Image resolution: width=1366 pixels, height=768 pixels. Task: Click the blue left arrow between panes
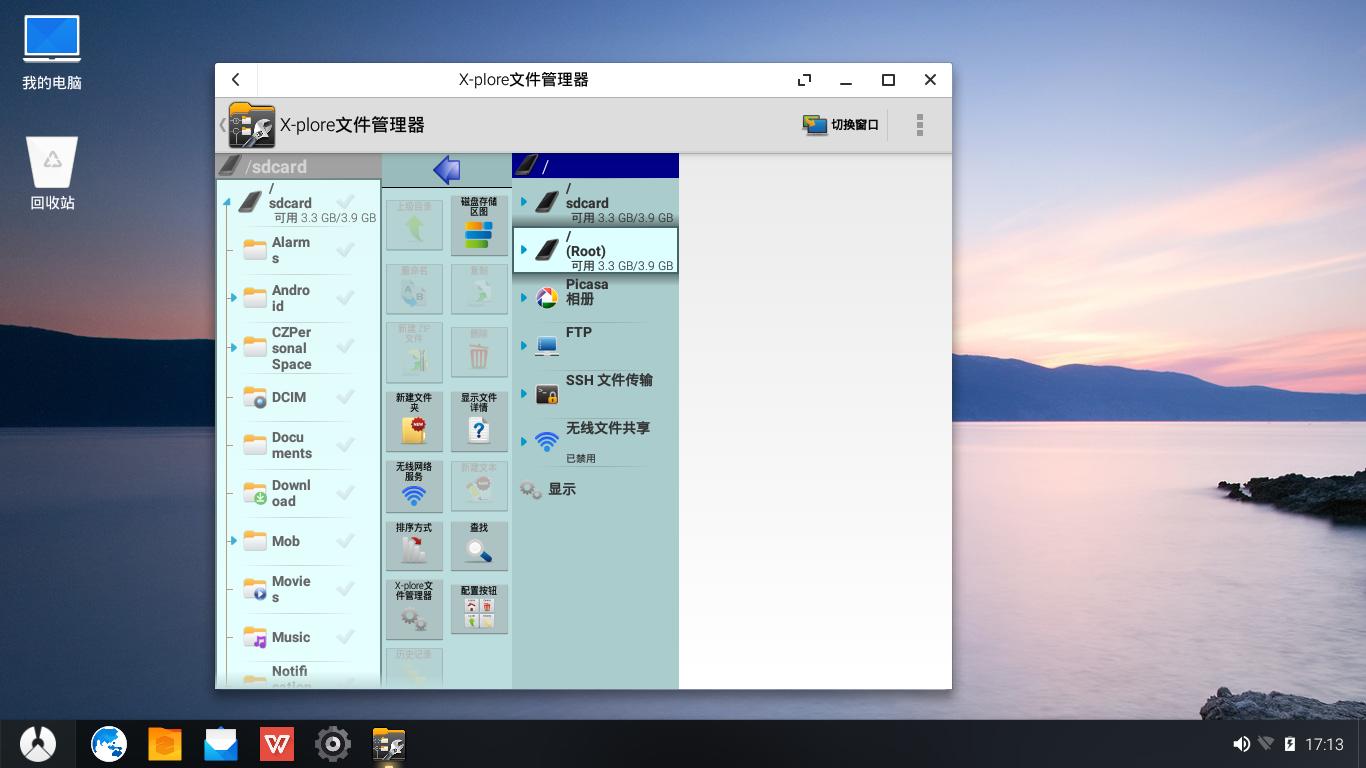[x=446, y=170]
